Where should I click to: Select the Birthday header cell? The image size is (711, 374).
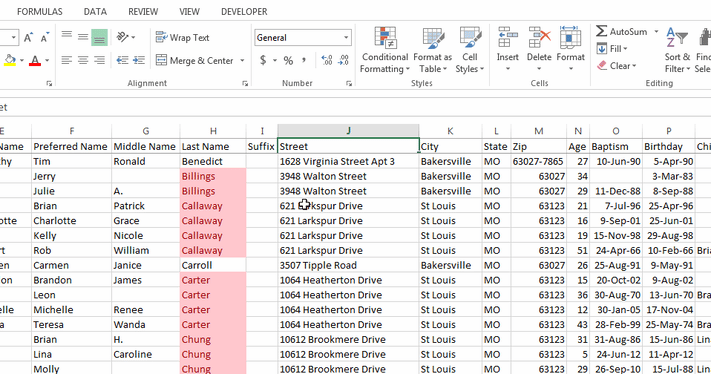[x=669, y=146]
